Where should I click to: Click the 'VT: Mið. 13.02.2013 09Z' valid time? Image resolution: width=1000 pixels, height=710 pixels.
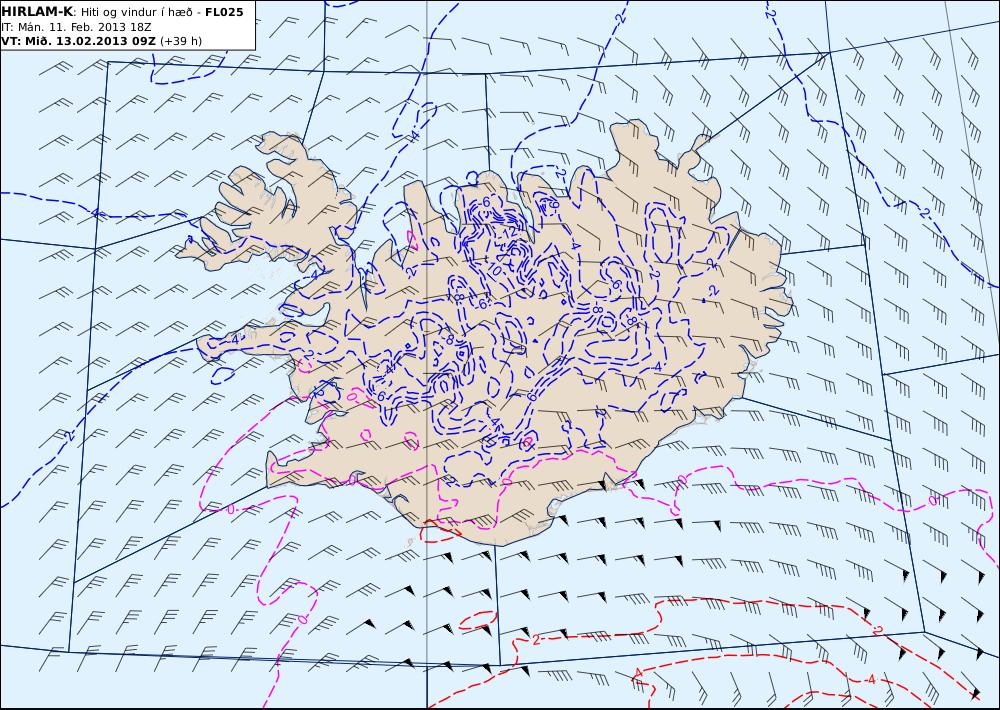pyautogui.click(x=78, y=41)
